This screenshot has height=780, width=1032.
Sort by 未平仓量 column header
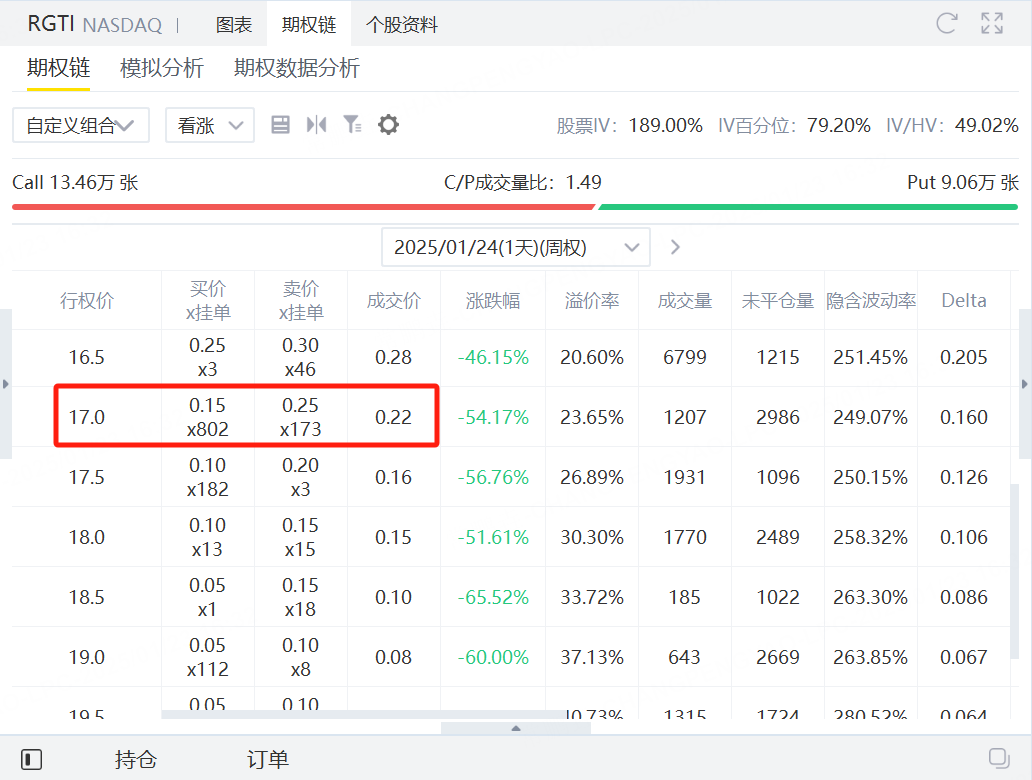coord(777,301)
